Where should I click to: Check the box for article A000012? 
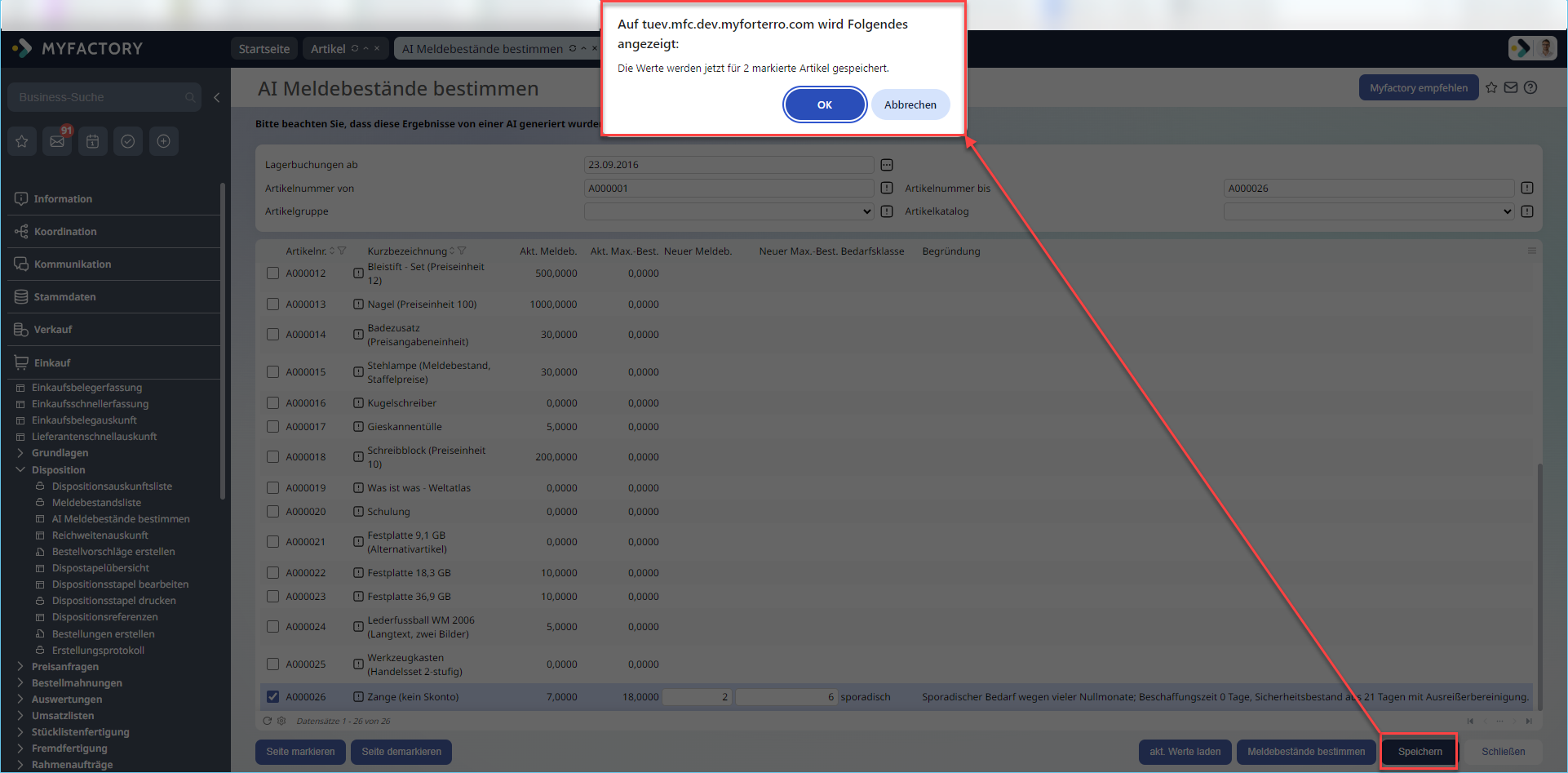[273, 273]
